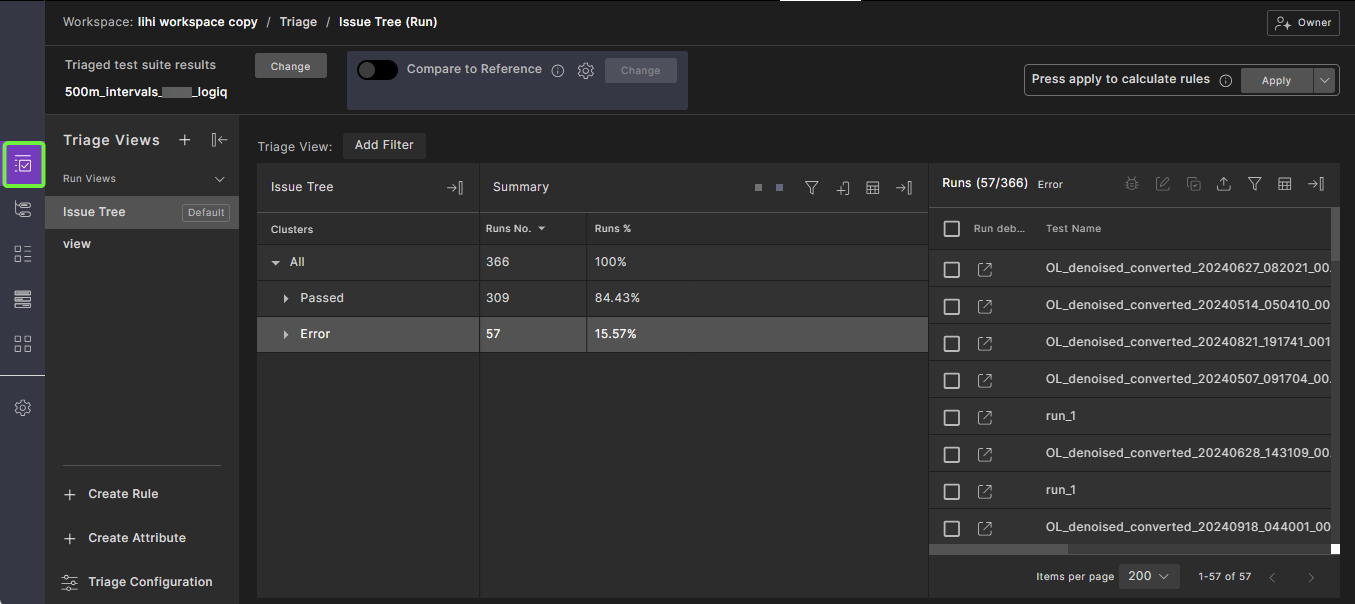The width and height of the screenshot is (1355, 604).
Task: Open the Triage icon in left sidebar
Action: pyautogui.click(x=24, y=164)
